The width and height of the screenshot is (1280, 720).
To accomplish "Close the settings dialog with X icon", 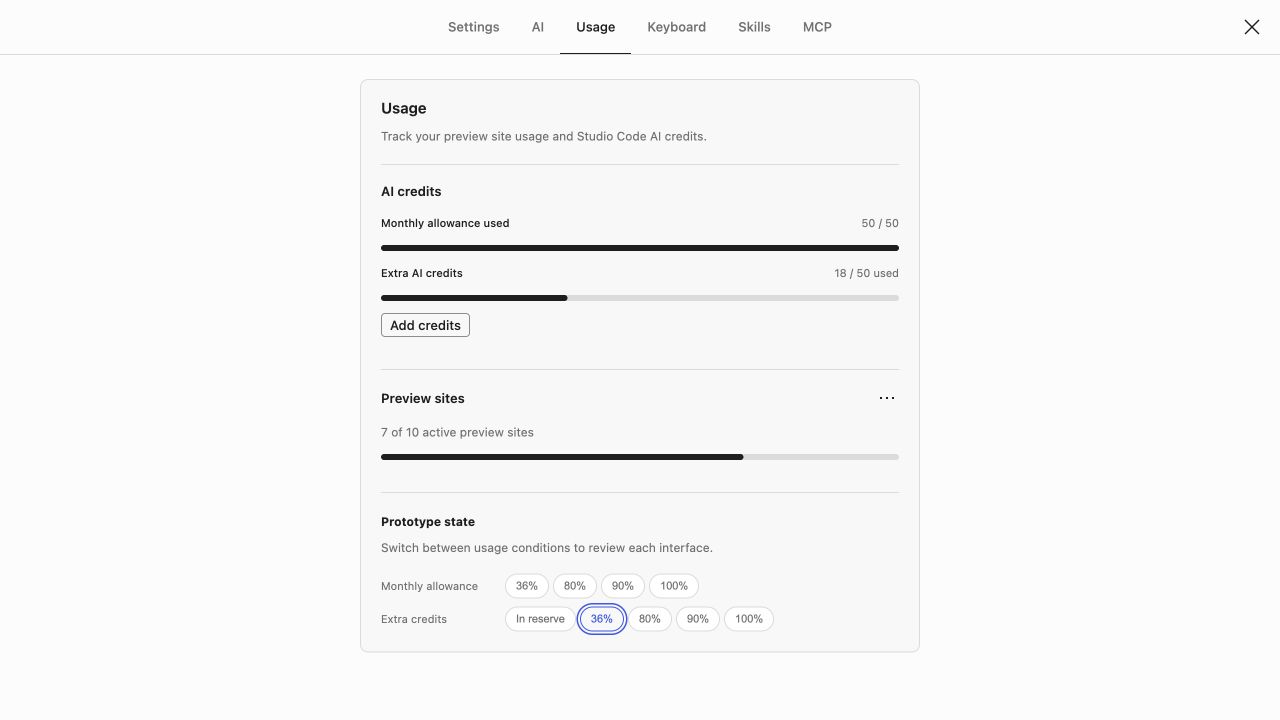I will 1252,27.
